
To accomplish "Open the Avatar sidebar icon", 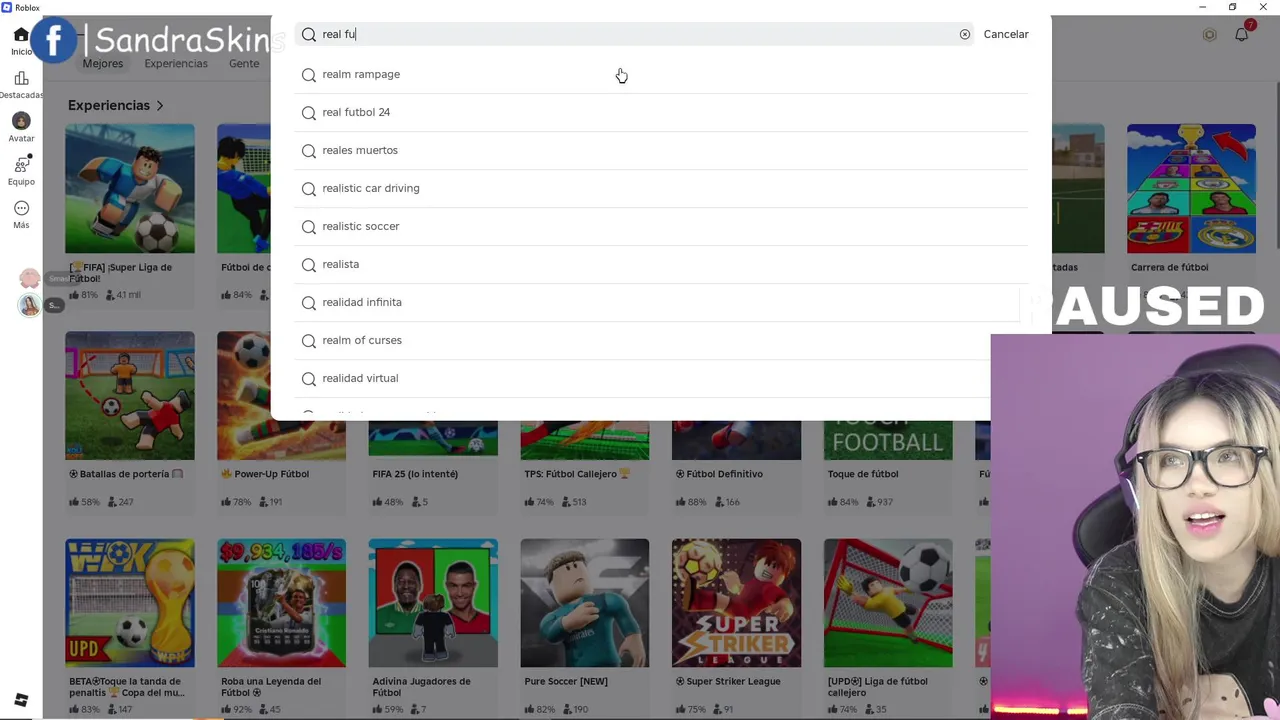I will coord(21,121).
